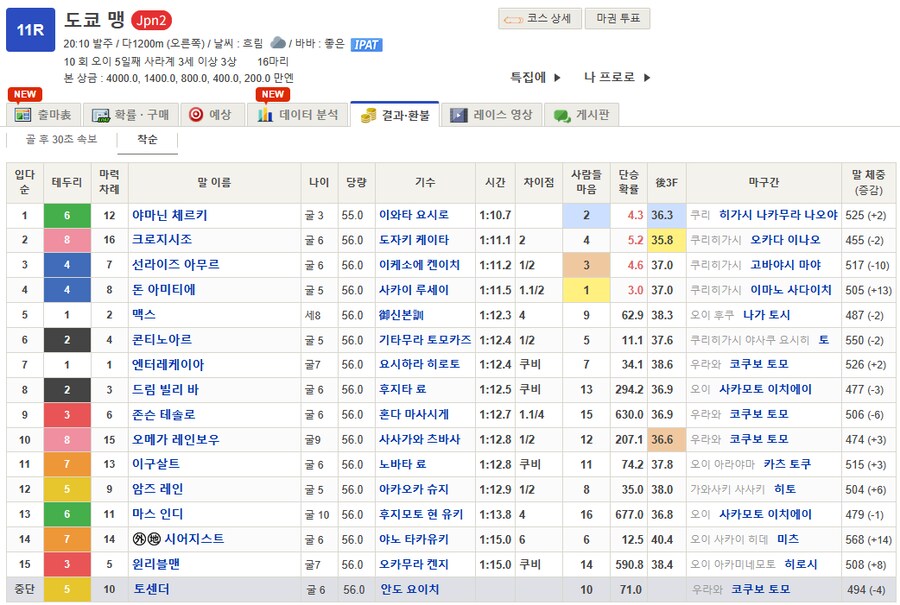
Task: Expand the 특집에 arrow menu
Action: [x=536, y=77]
